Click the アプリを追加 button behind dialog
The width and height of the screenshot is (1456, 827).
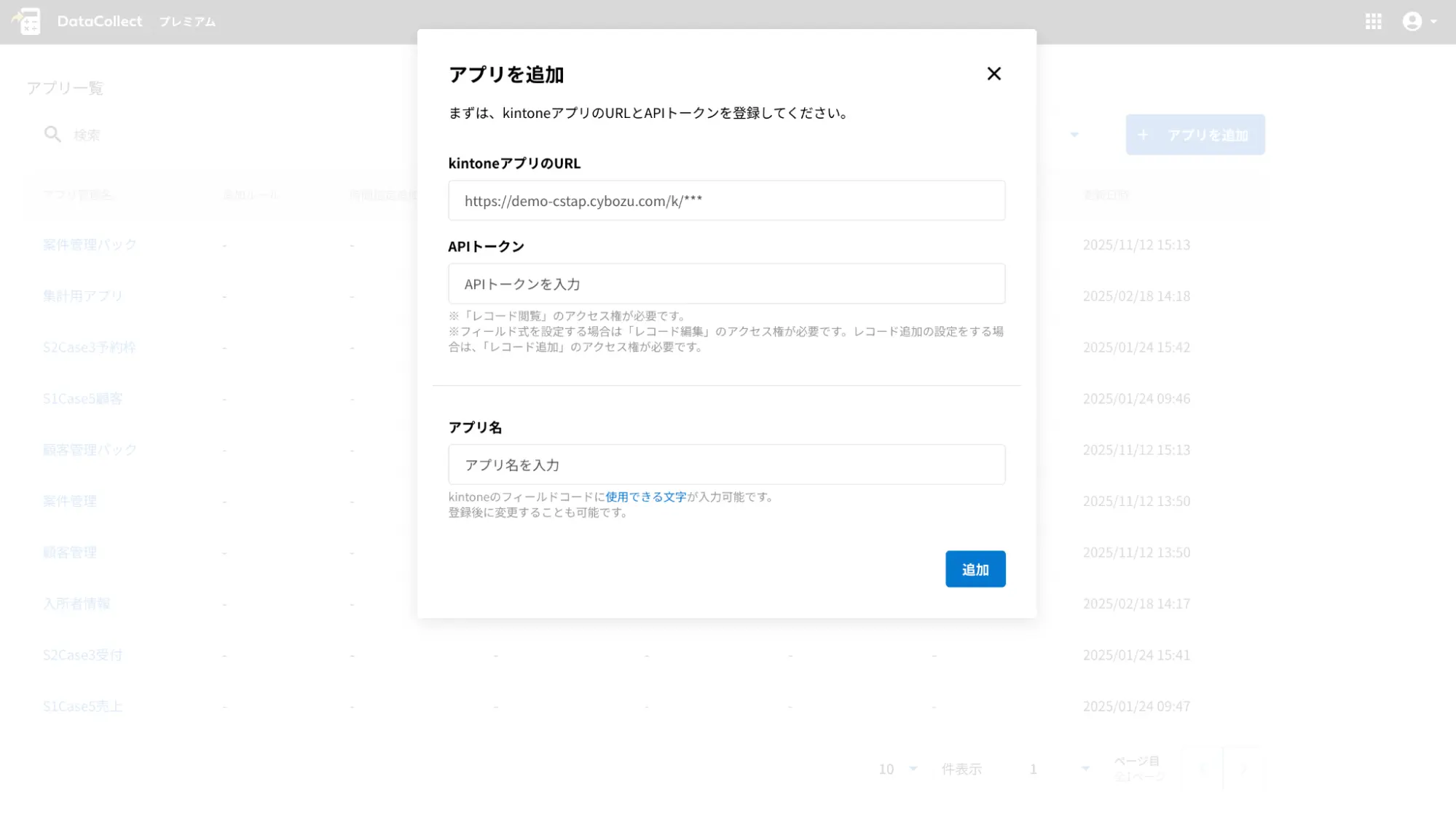pyautogui.click(x=1195, y=135)
